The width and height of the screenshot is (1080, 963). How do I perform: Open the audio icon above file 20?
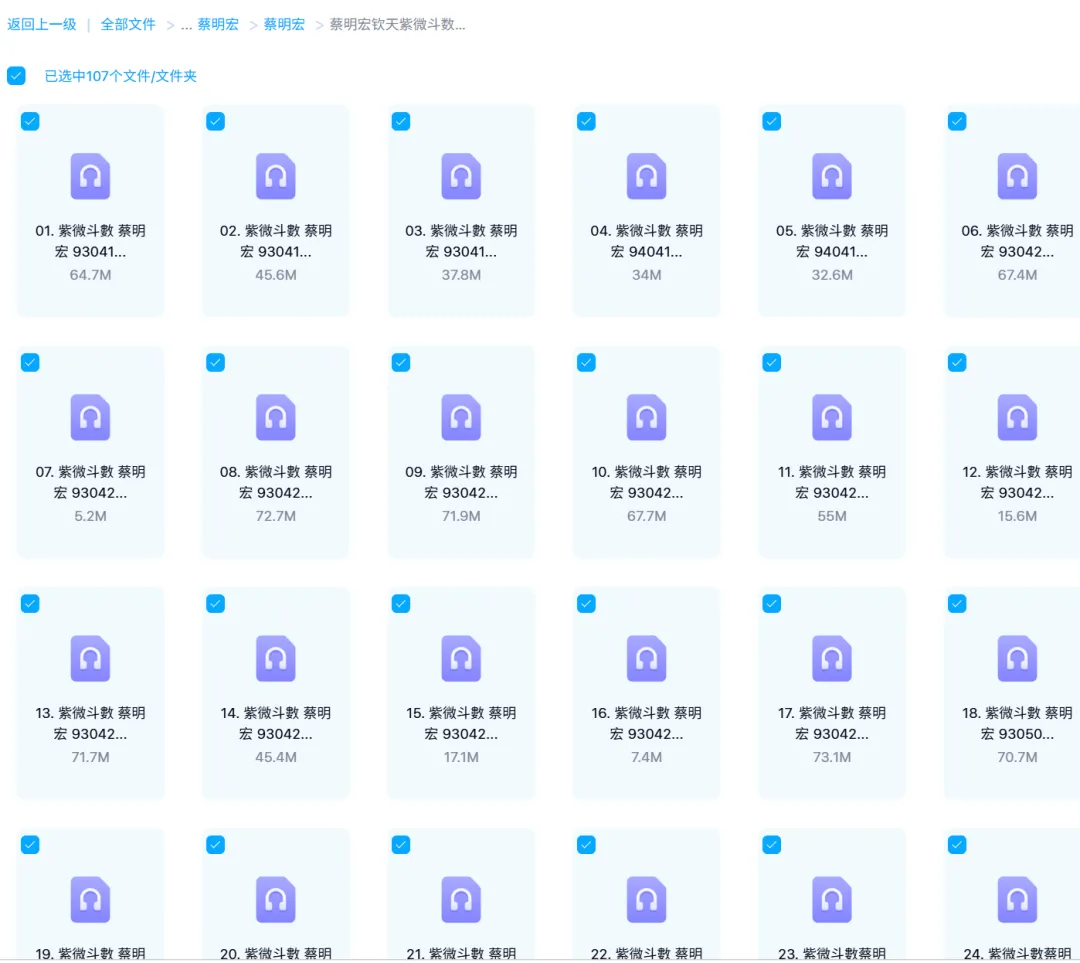(276, 900)
